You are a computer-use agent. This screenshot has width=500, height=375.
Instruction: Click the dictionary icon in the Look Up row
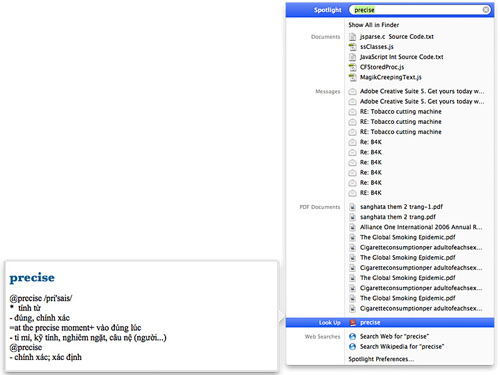pyautogui.click(x=353, y=323)
